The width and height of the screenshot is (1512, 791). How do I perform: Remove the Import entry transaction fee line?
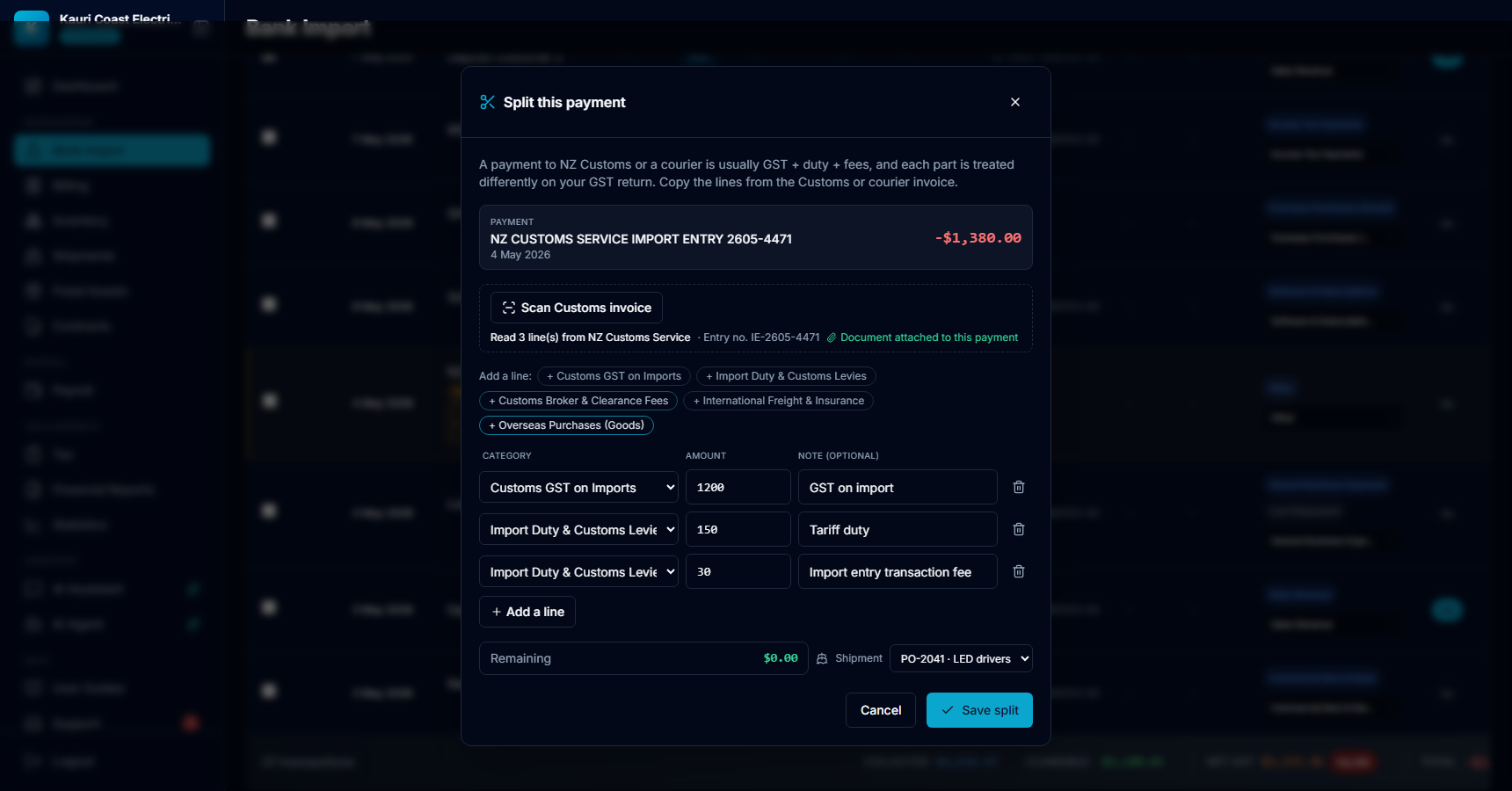1019,571
